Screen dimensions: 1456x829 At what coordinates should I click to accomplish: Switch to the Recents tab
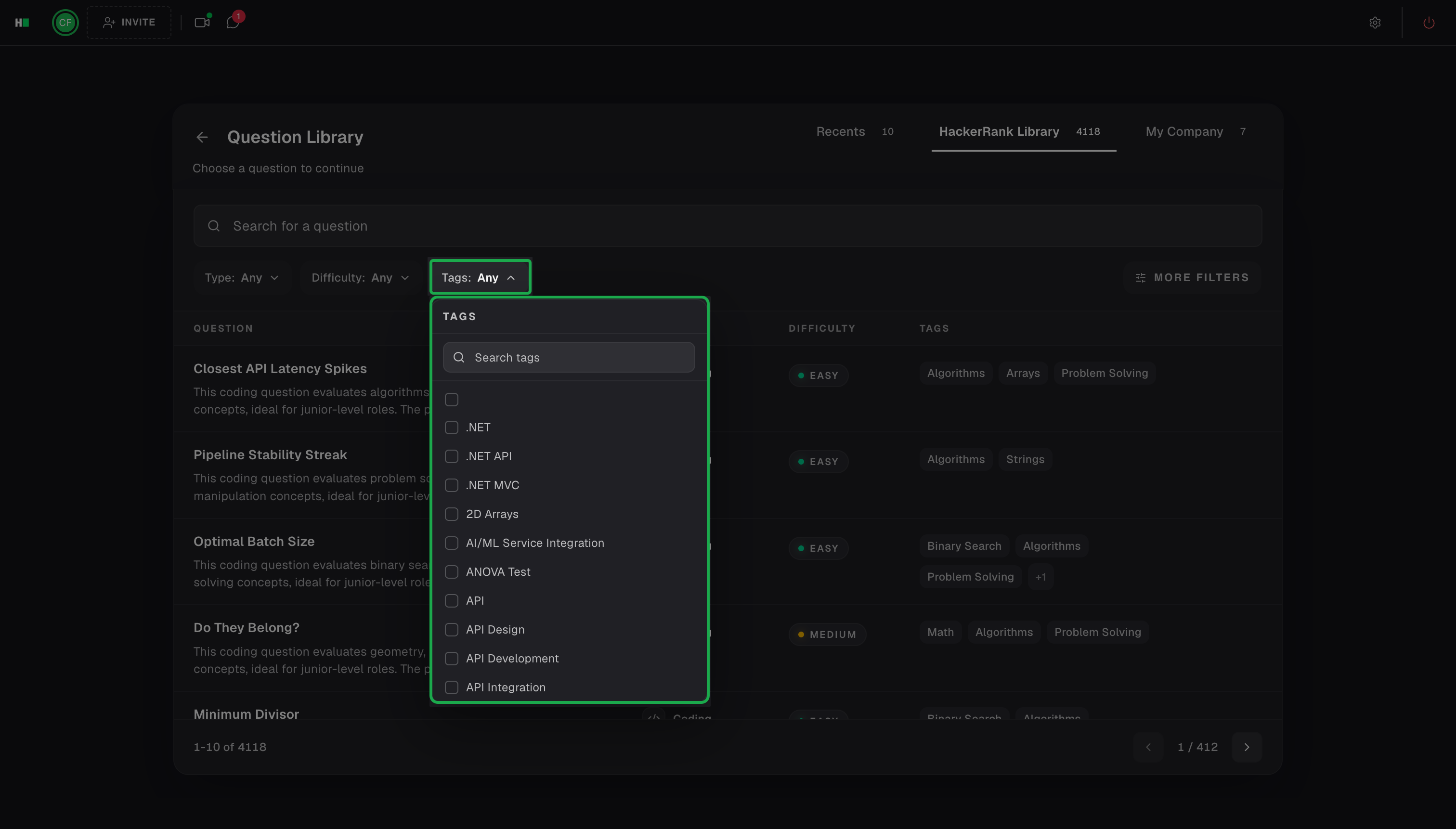pyautogui.click(x=855, y=131)
